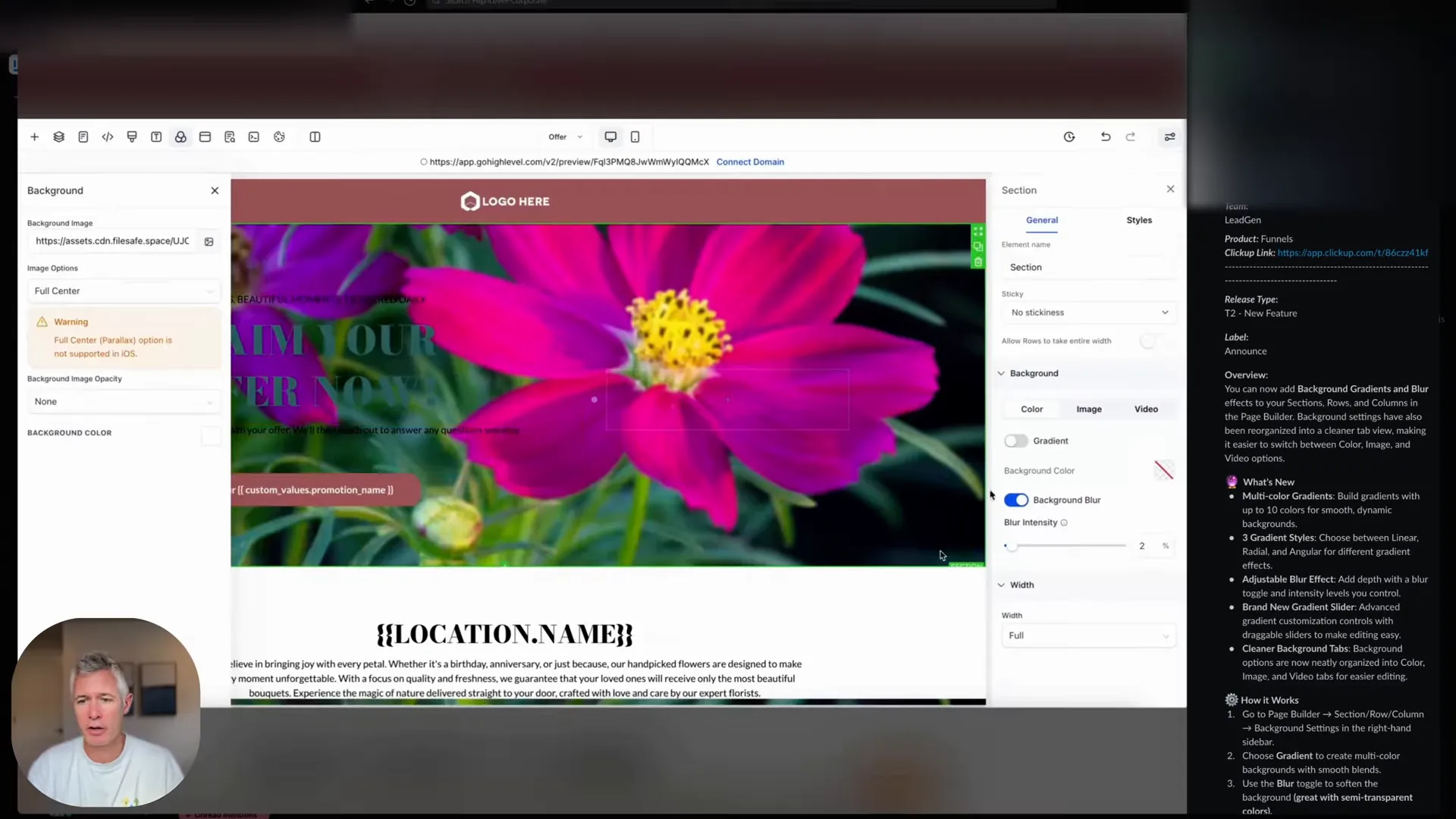Toggle the split columns layout icon
1456x819 pixels.
point(315,137)
